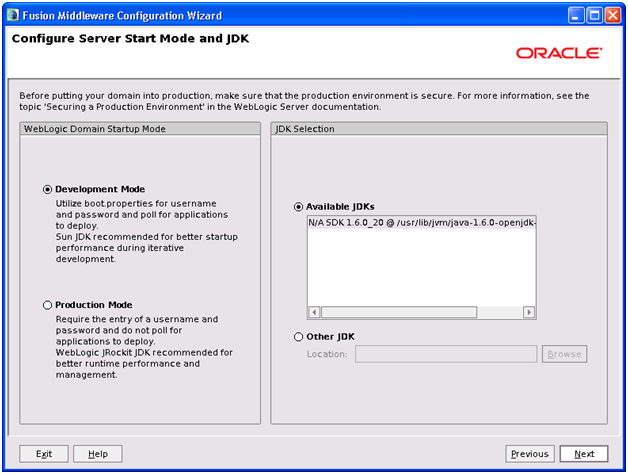Click the JDK list horizontal scrollbar thumb

(x=399, y=312)
